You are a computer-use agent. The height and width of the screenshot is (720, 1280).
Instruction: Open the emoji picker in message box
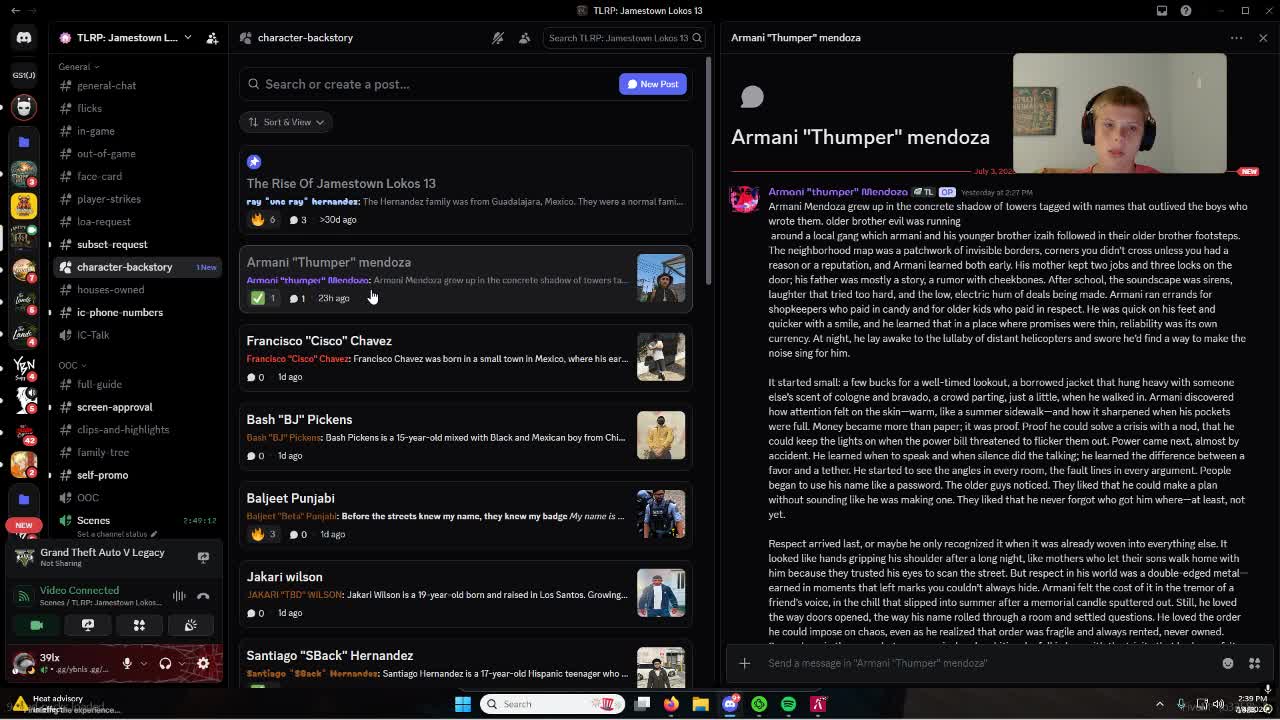(1228, 663)
